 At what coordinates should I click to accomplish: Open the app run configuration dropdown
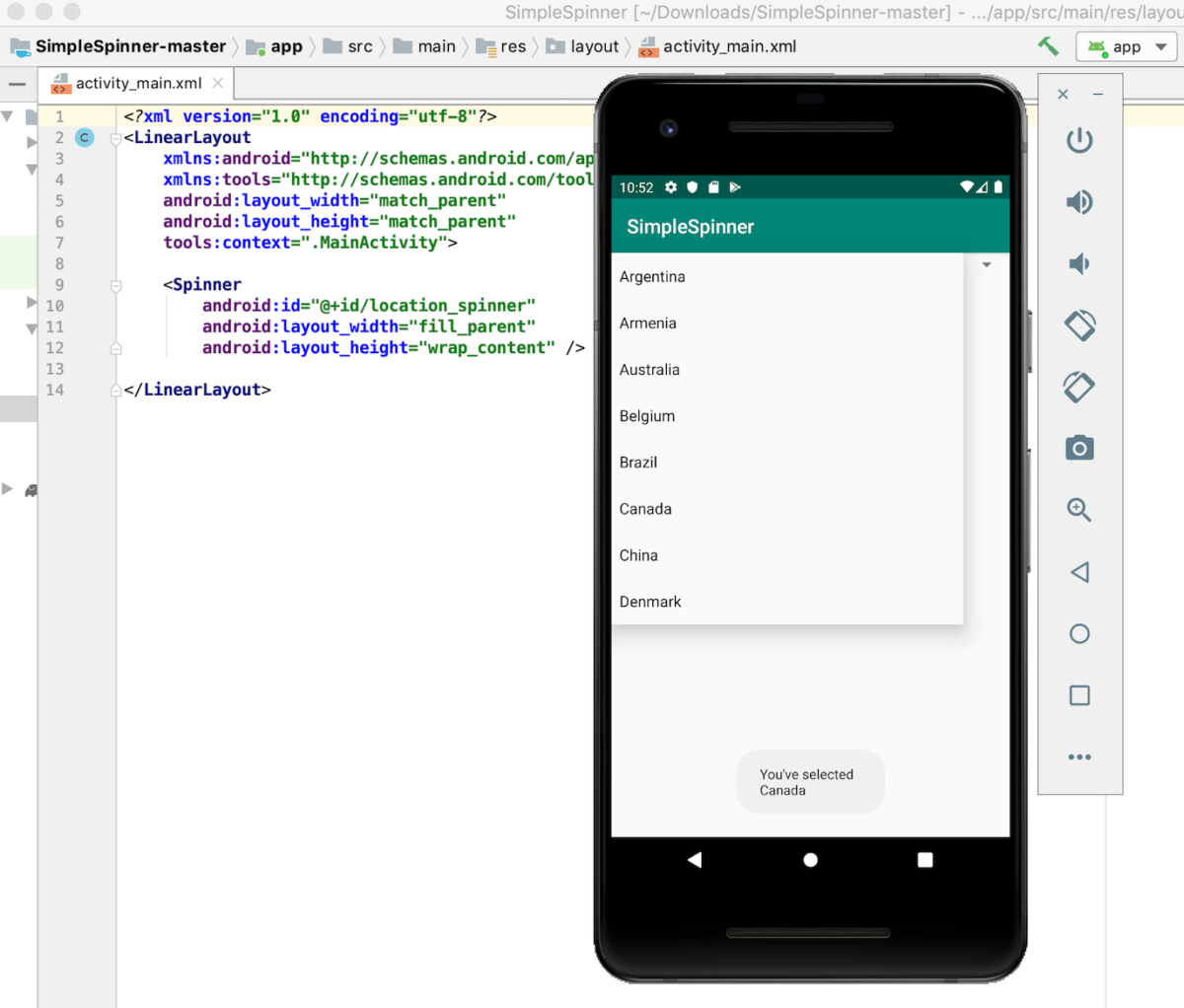pos(1127,46)
